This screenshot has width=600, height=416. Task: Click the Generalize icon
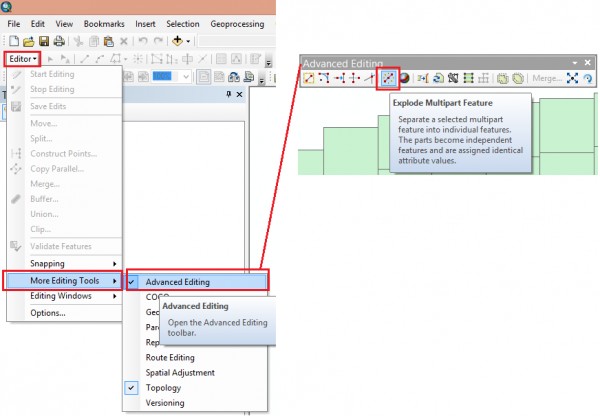(x=502, y=78)
